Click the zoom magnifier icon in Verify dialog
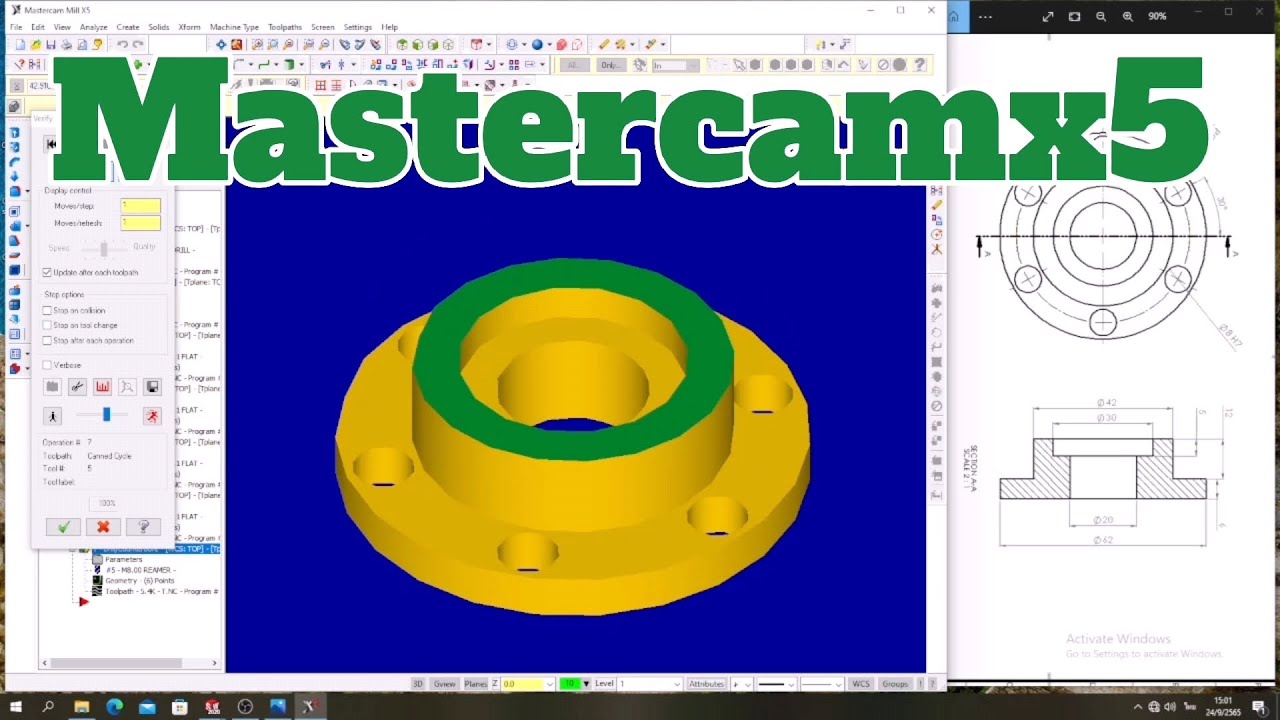1280x720 pixels. pyautogui.click(x=127, y=387)
